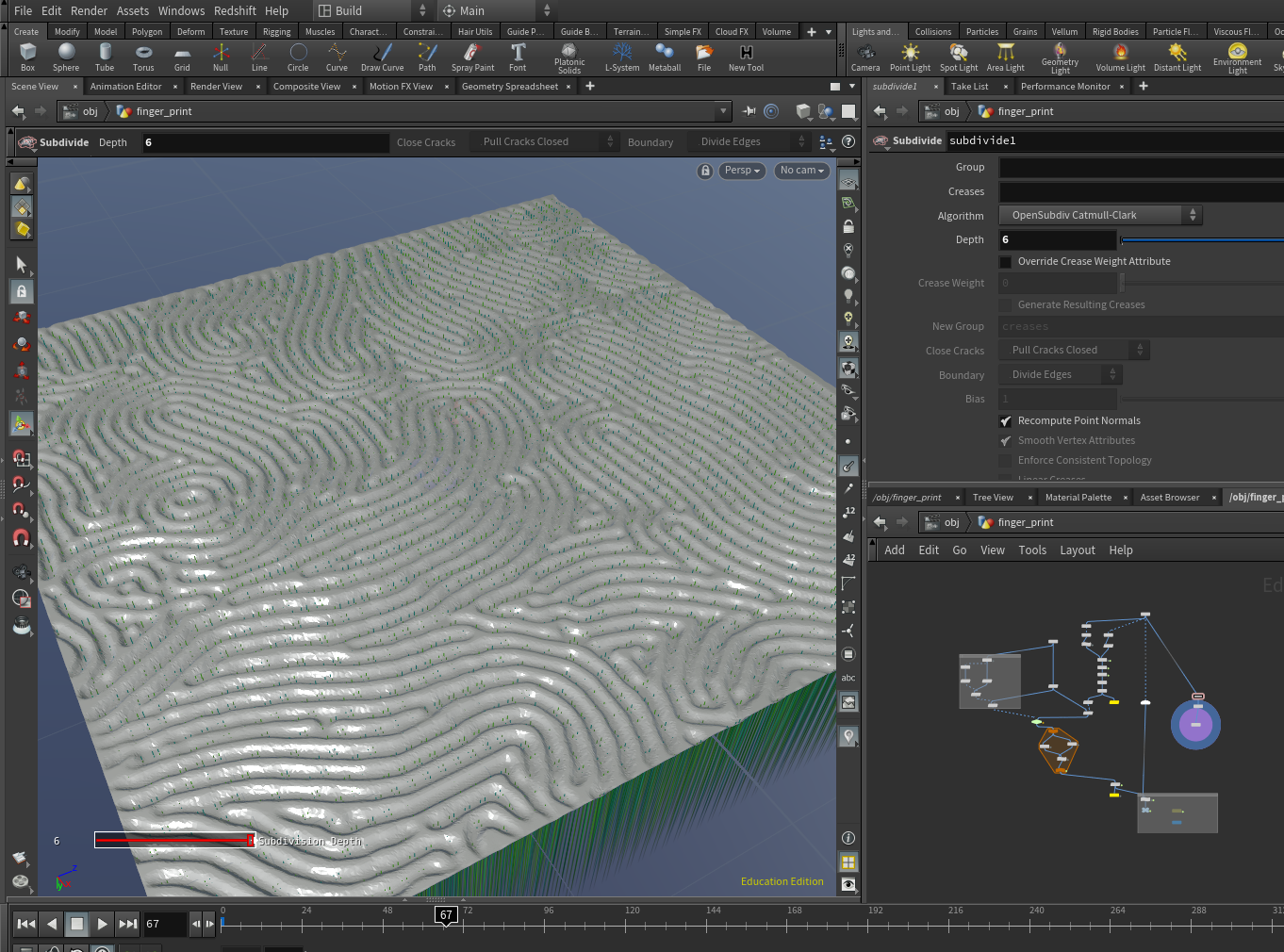Screen dimensions: 1284x952
Task: Open the Algorithm OpenSubdiv Catmull-Clark dropdown
Action: pyautogui.click(x=1098, y=215)
